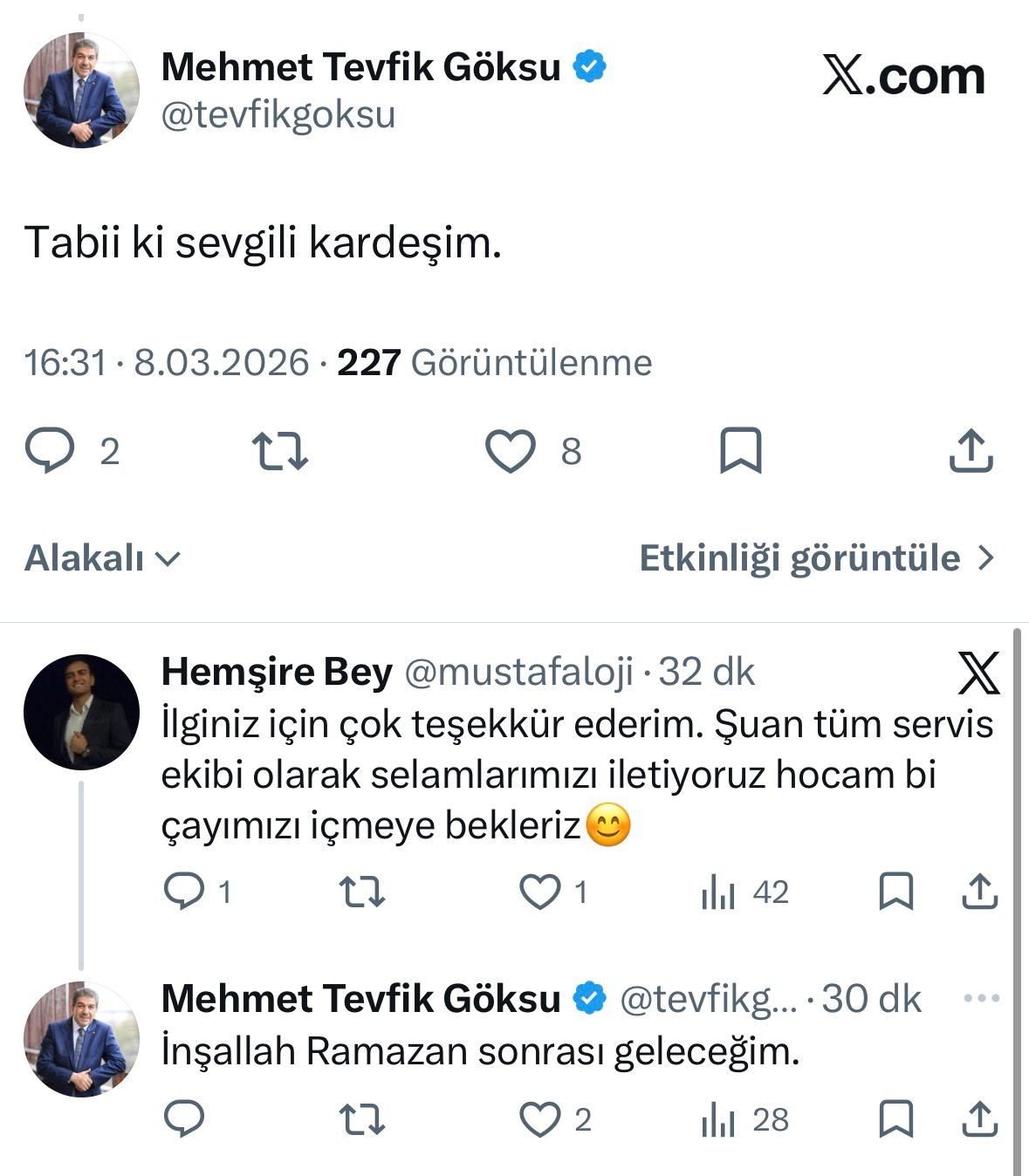Like the "İnşallah Ramazan sonrası geleceğim" reply
The height and width of the screenshot is (1176, 1029).
tap(540, 1119)
